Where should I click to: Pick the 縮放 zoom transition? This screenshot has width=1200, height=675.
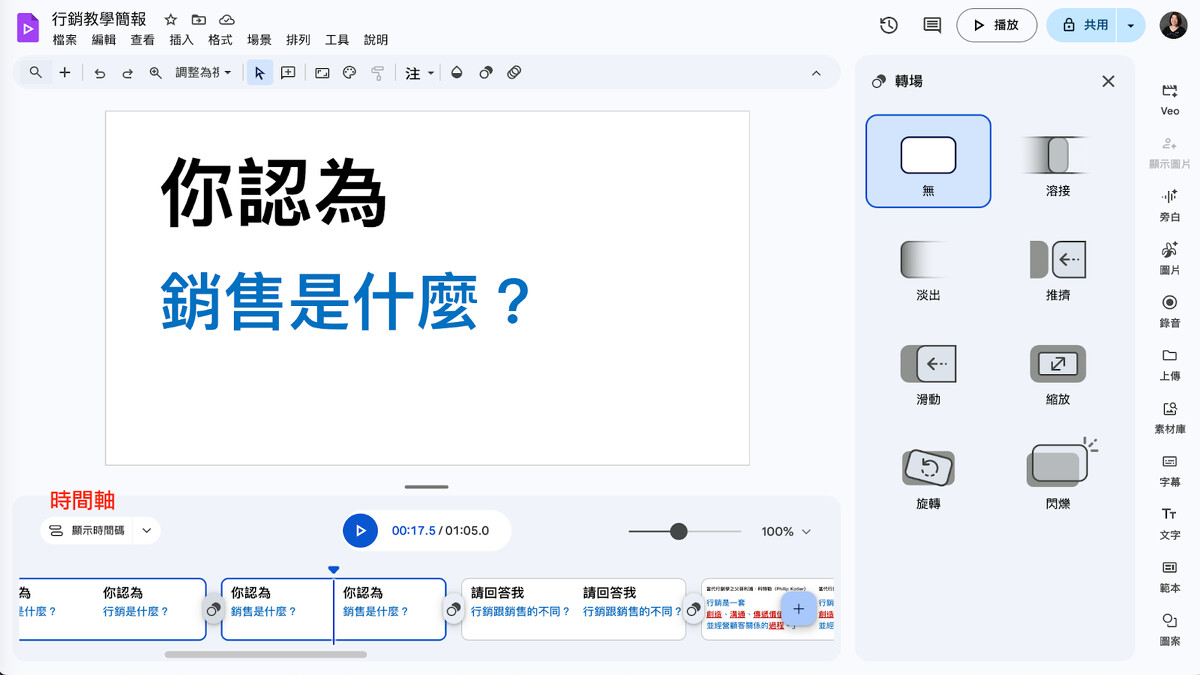point(1057,370)
